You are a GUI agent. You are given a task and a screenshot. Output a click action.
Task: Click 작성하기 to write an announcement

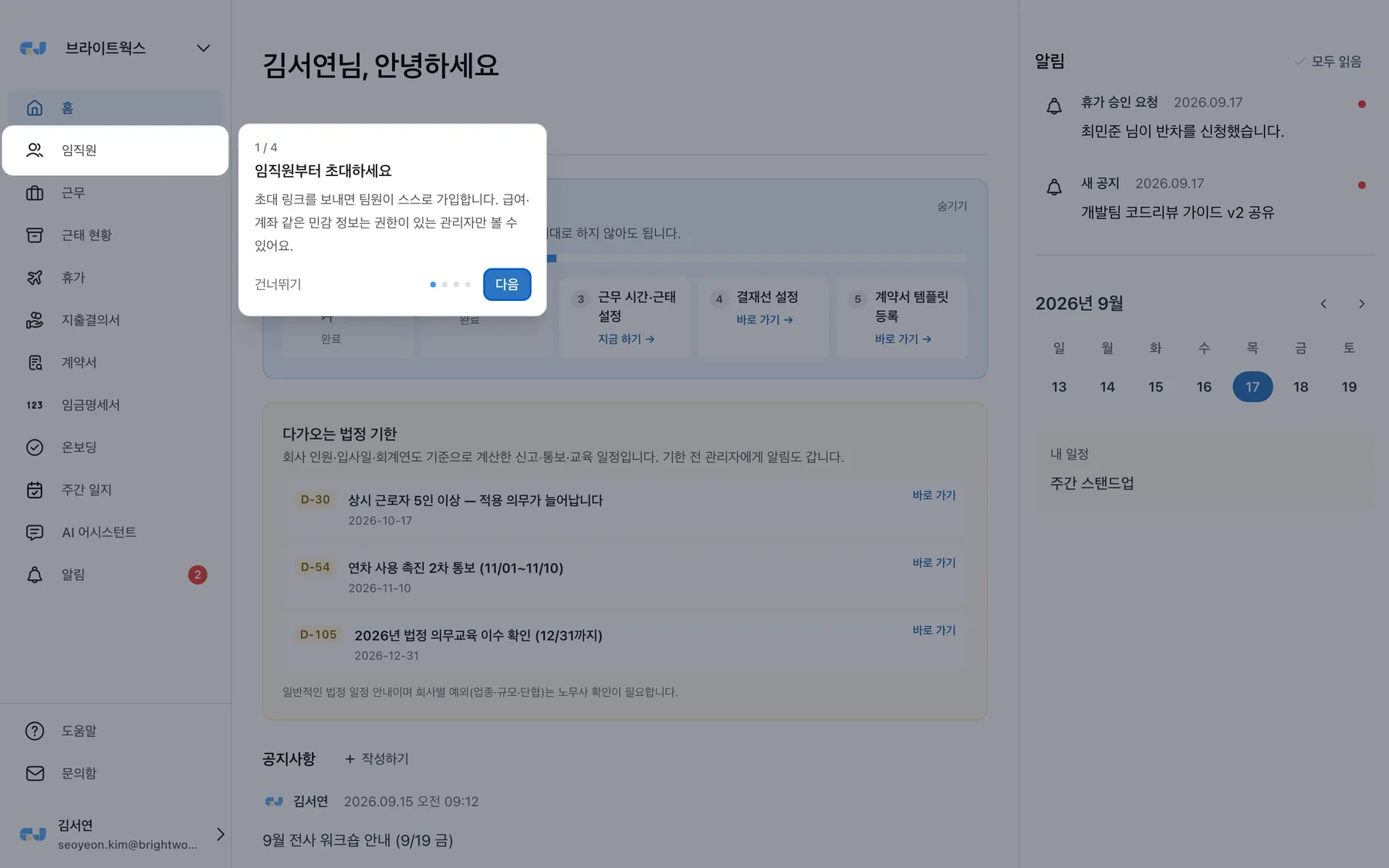pyautogui.click(x=377, y=759)
